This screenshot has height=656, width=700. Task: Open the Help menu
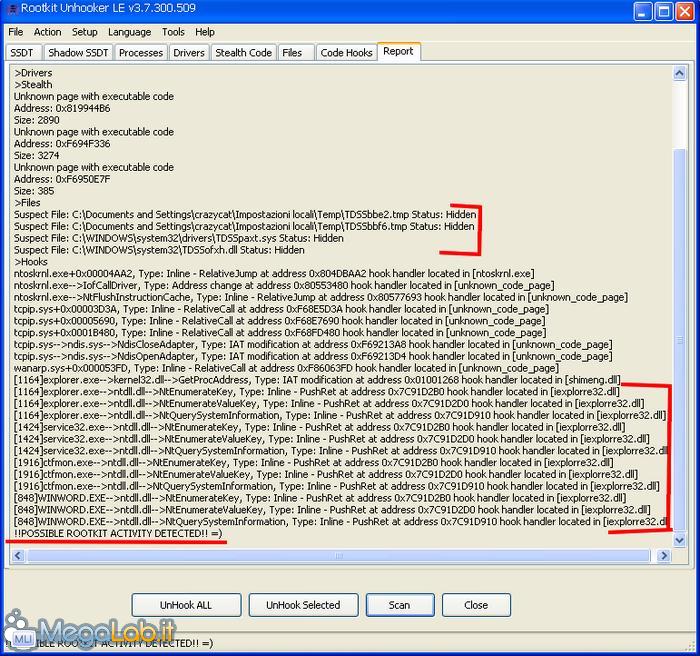[x=205, y=32]
